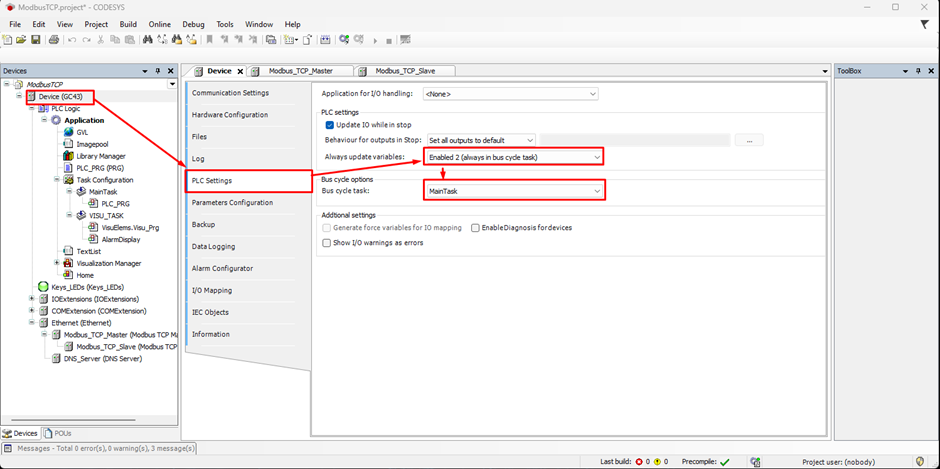Click the Login gear icon in toolbar
The height and width of the screenshot is (469, 940).
[x=344, y=40]
